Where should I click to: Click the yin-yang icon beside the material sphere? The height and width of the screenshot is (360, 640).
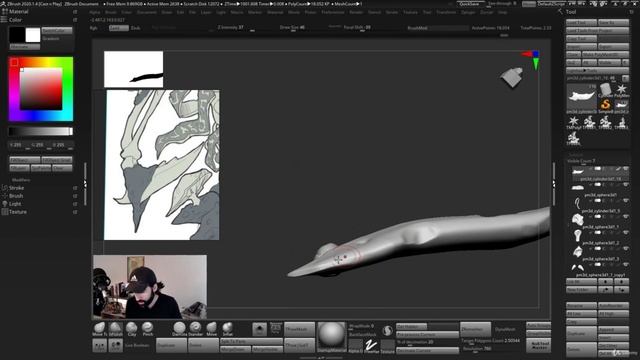click(x=387, y=330)
